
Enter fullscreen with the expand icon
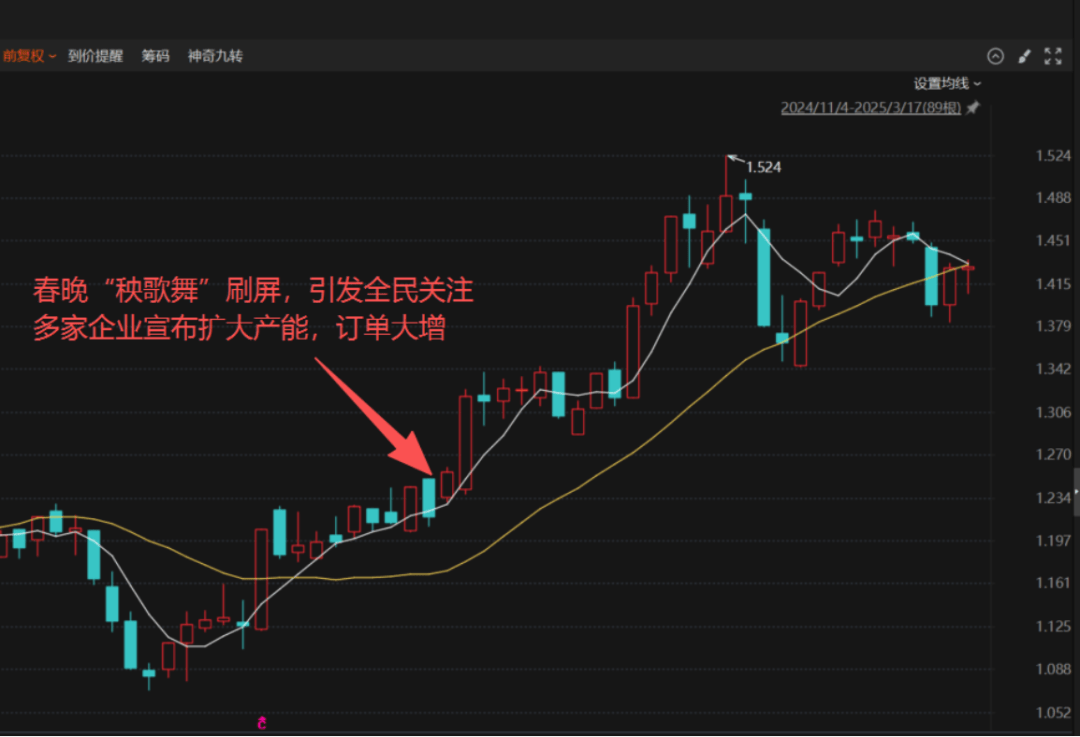pos(1052,56)
